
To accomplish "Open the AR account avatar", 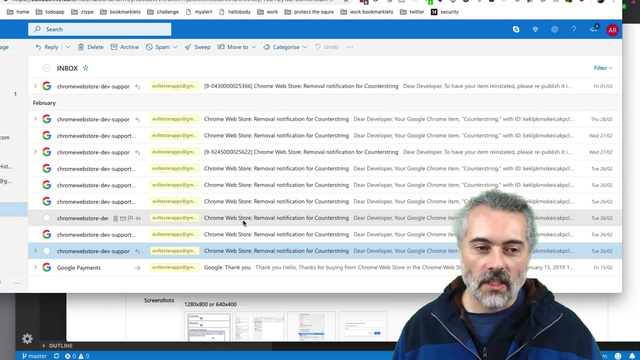I will click(612, 30).
